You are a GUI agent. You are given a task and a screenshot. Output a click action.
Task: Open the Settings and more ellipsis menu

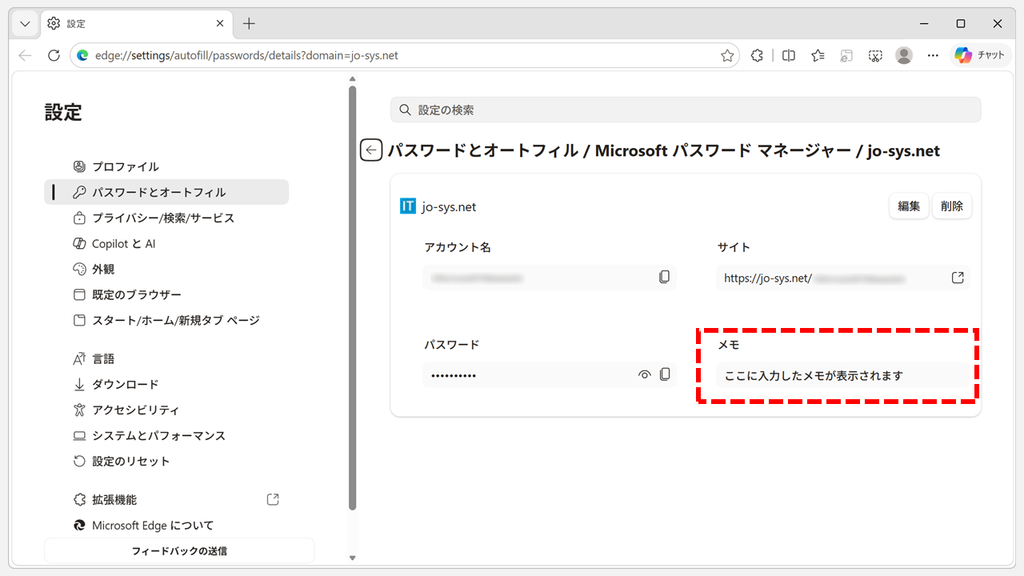933,56
